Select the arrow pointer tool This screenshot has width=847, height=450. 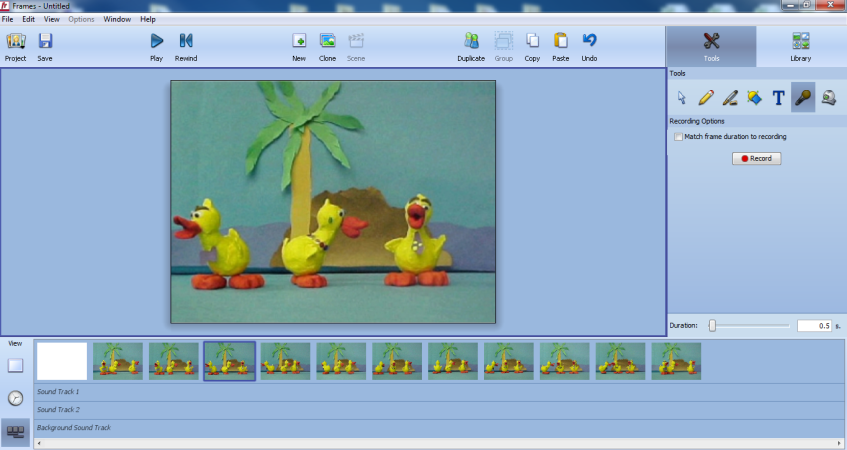pos(681,97)
